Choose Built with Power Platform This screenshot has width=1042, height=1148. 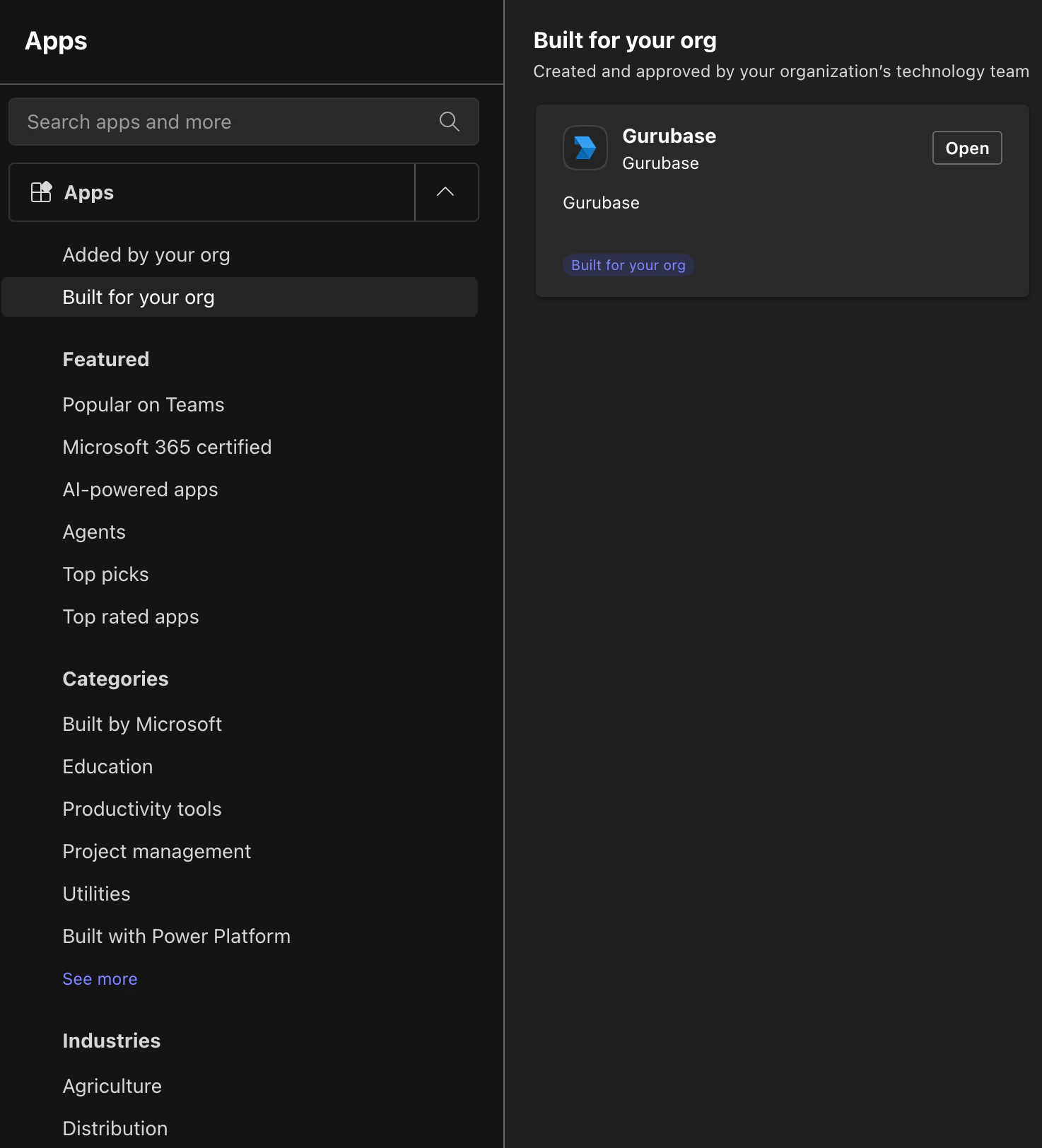177,936
